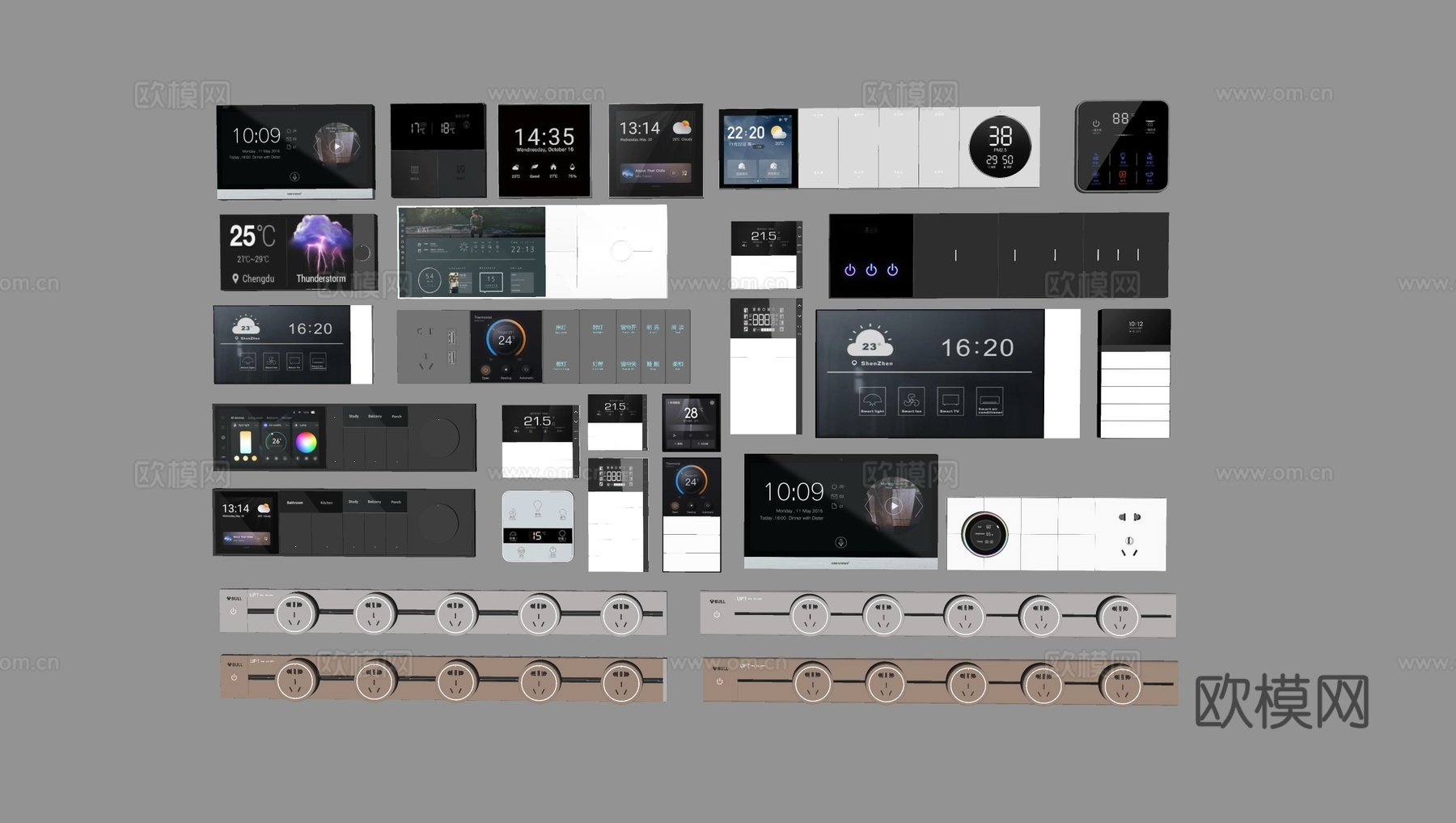Screen dimensions: 1456x823
Task: Select the Porch tab on the 13:14 strip panel
Action: coord(396,502)
